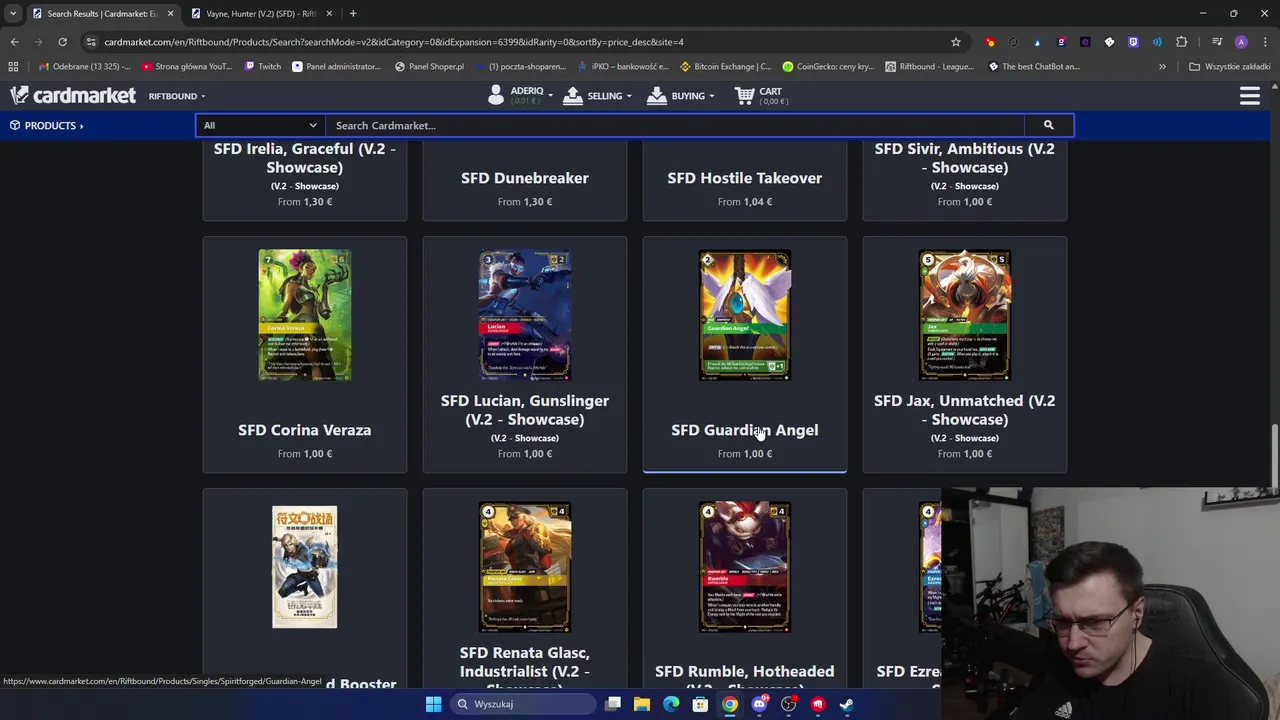Image resolution: width=1280 pixels, height=720 pixels.
Task: Click the Renata Glasc card image
Action: [525, 567]
